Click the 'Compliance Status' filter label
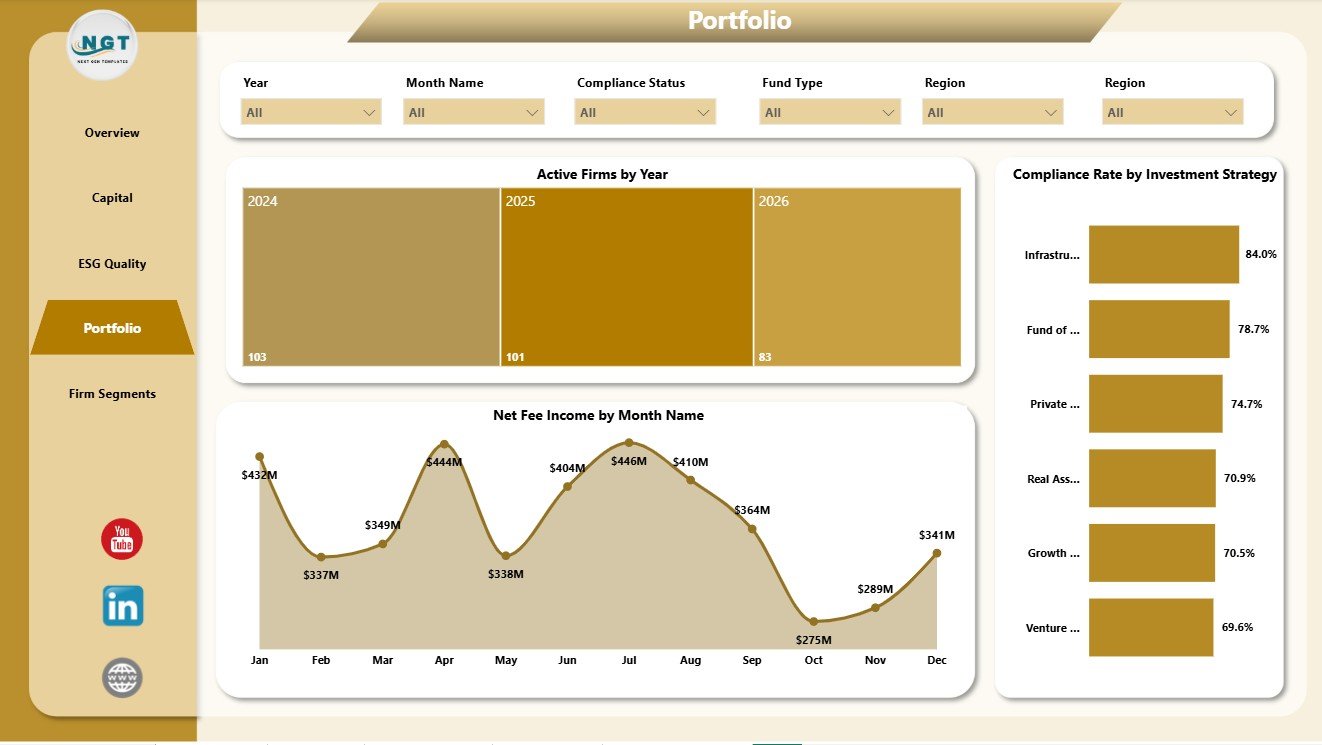 click(x=631, y=83)
